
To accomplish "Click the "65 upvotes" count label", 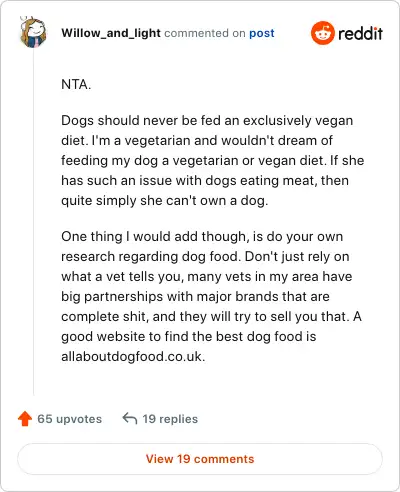I will [x=69, y=419].
